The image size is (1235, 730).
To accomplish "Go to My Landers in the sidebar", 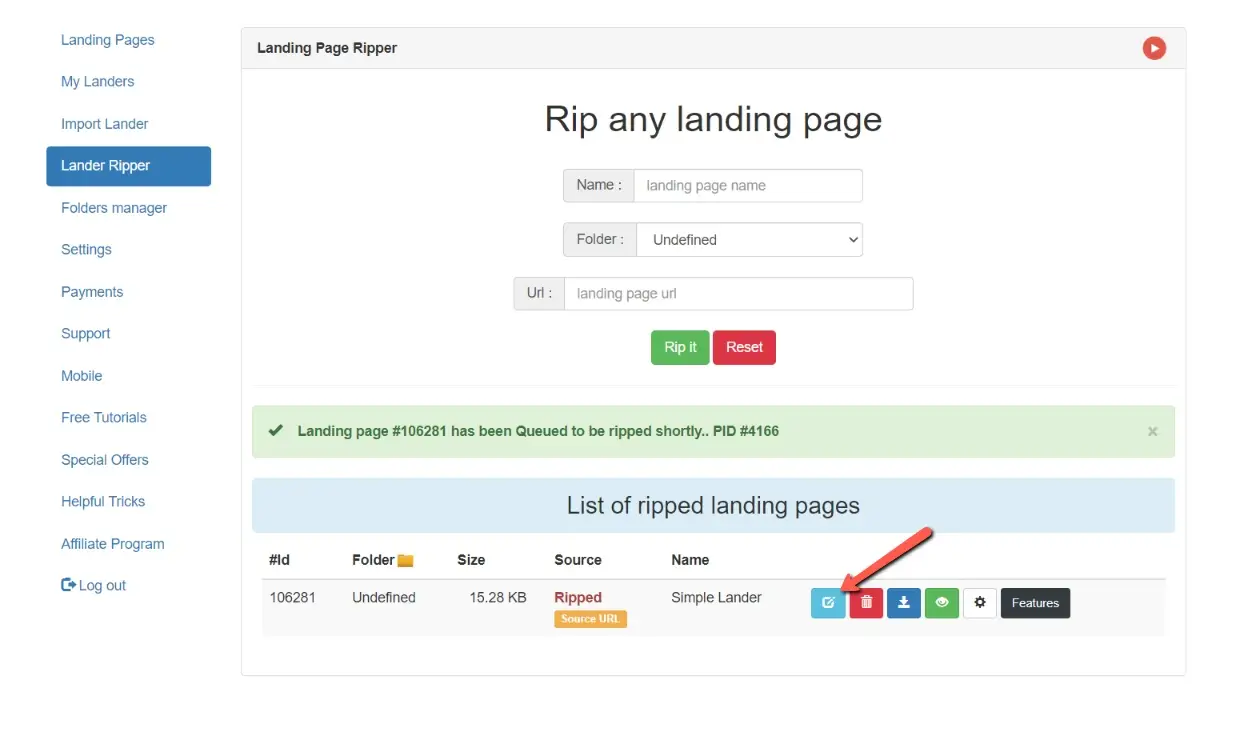I will 97,82.
